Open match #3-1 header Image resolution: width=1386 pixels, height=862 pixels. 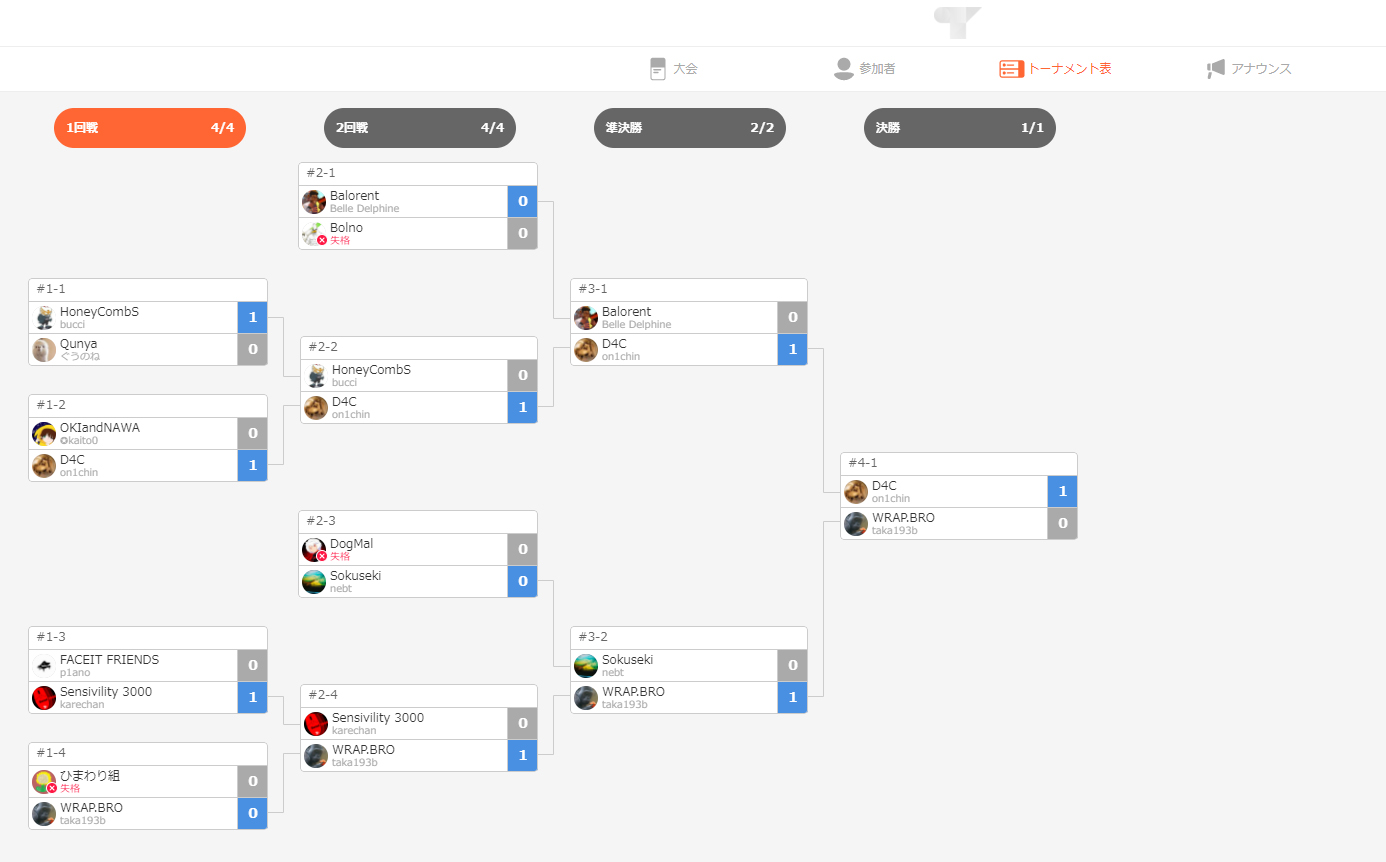[689, 290]
